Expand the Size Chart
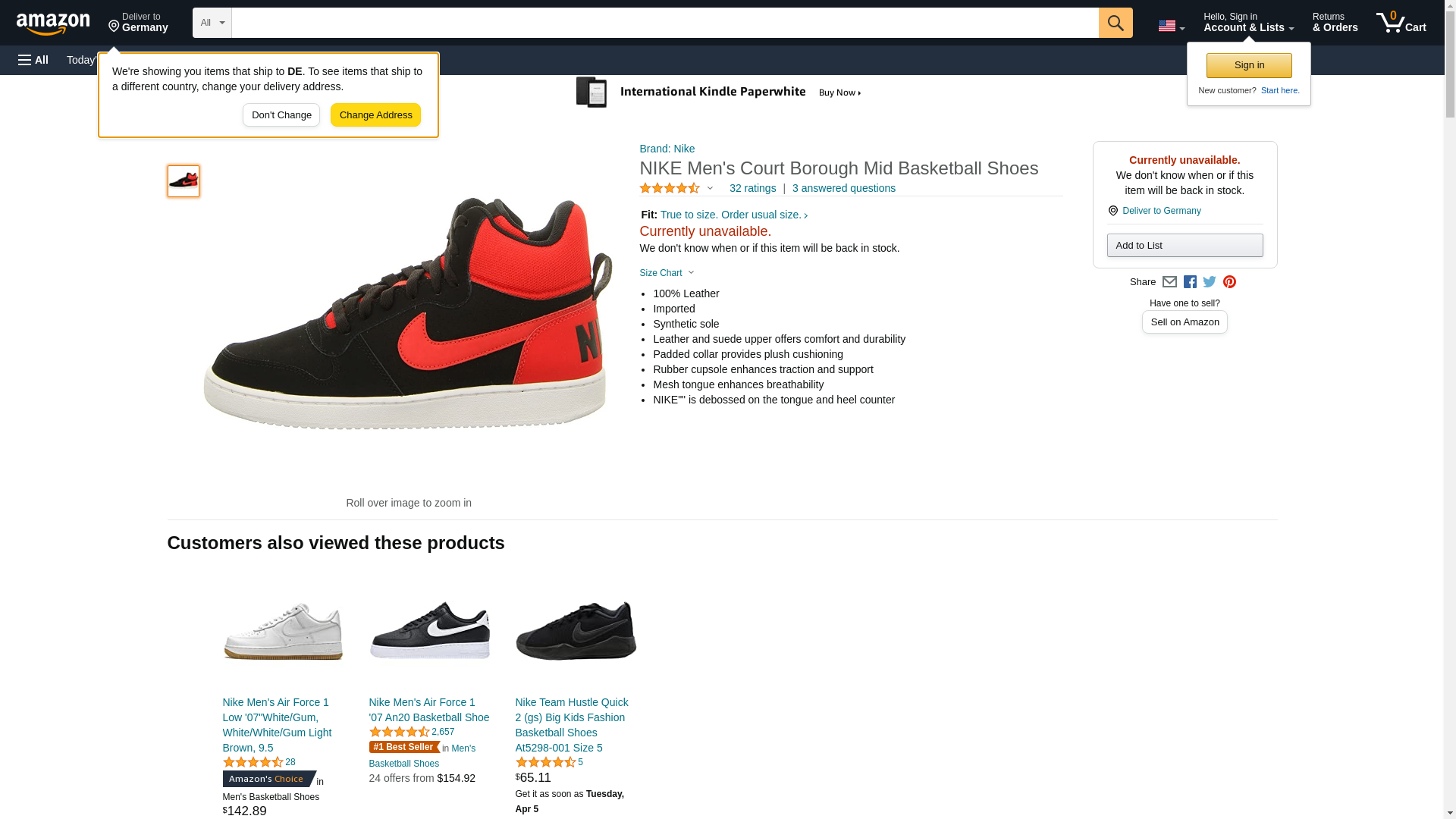Screen dimensions: 1456x819 click(x=667, y=273)
